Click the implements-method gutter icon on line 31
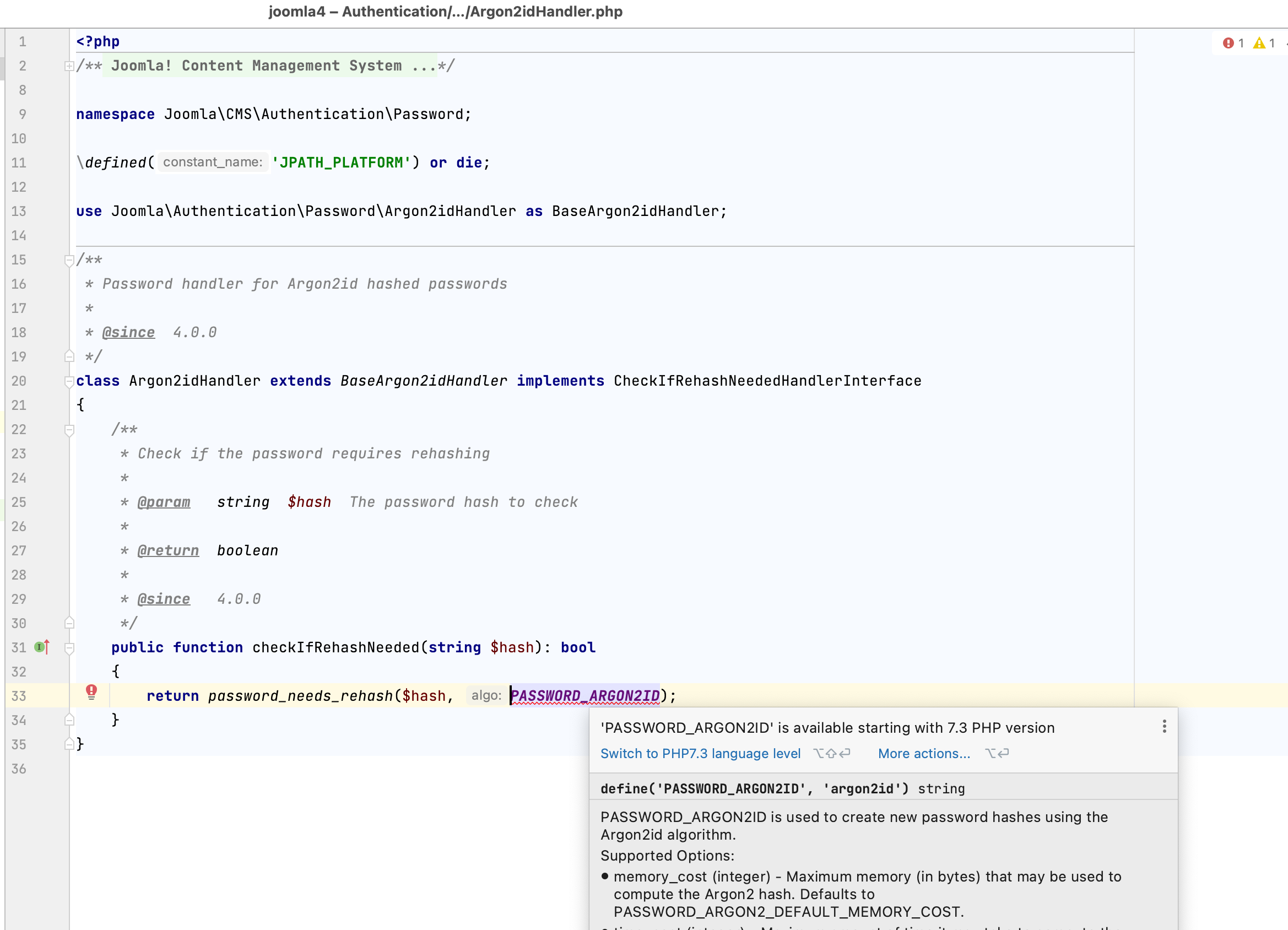This screenshot has height=930, width=1288. 42,647
